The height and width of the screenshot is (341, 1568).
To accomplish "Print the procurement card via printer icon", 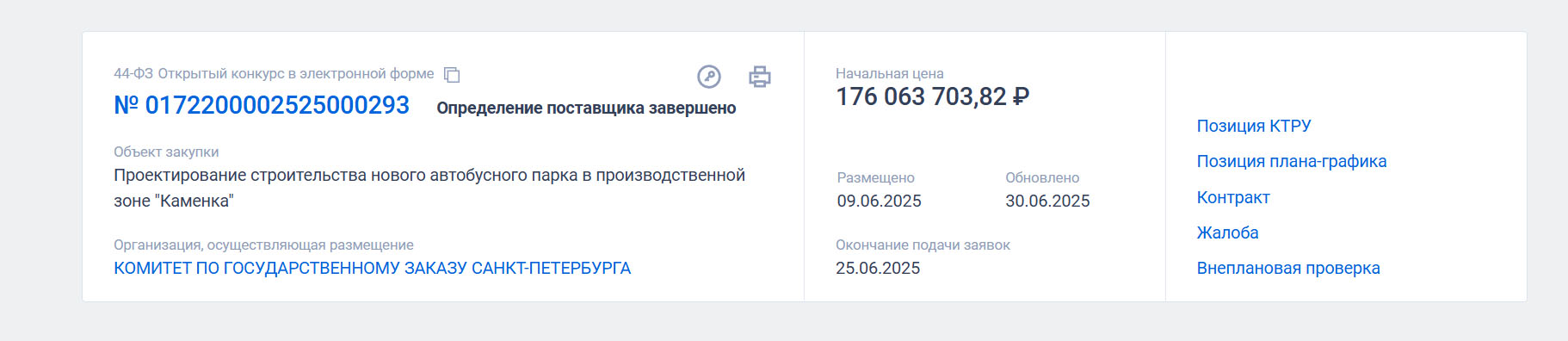I will tap(760, 77).
